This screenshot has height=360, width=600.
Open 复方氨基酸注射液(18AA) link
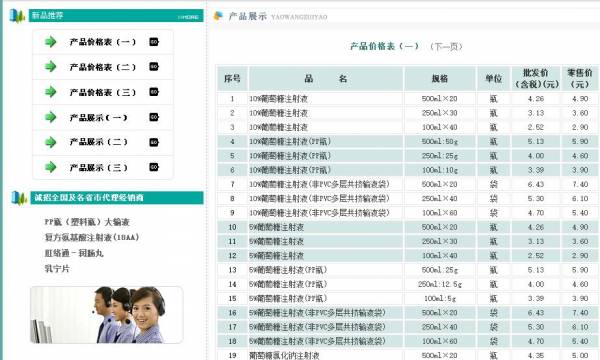92,238
